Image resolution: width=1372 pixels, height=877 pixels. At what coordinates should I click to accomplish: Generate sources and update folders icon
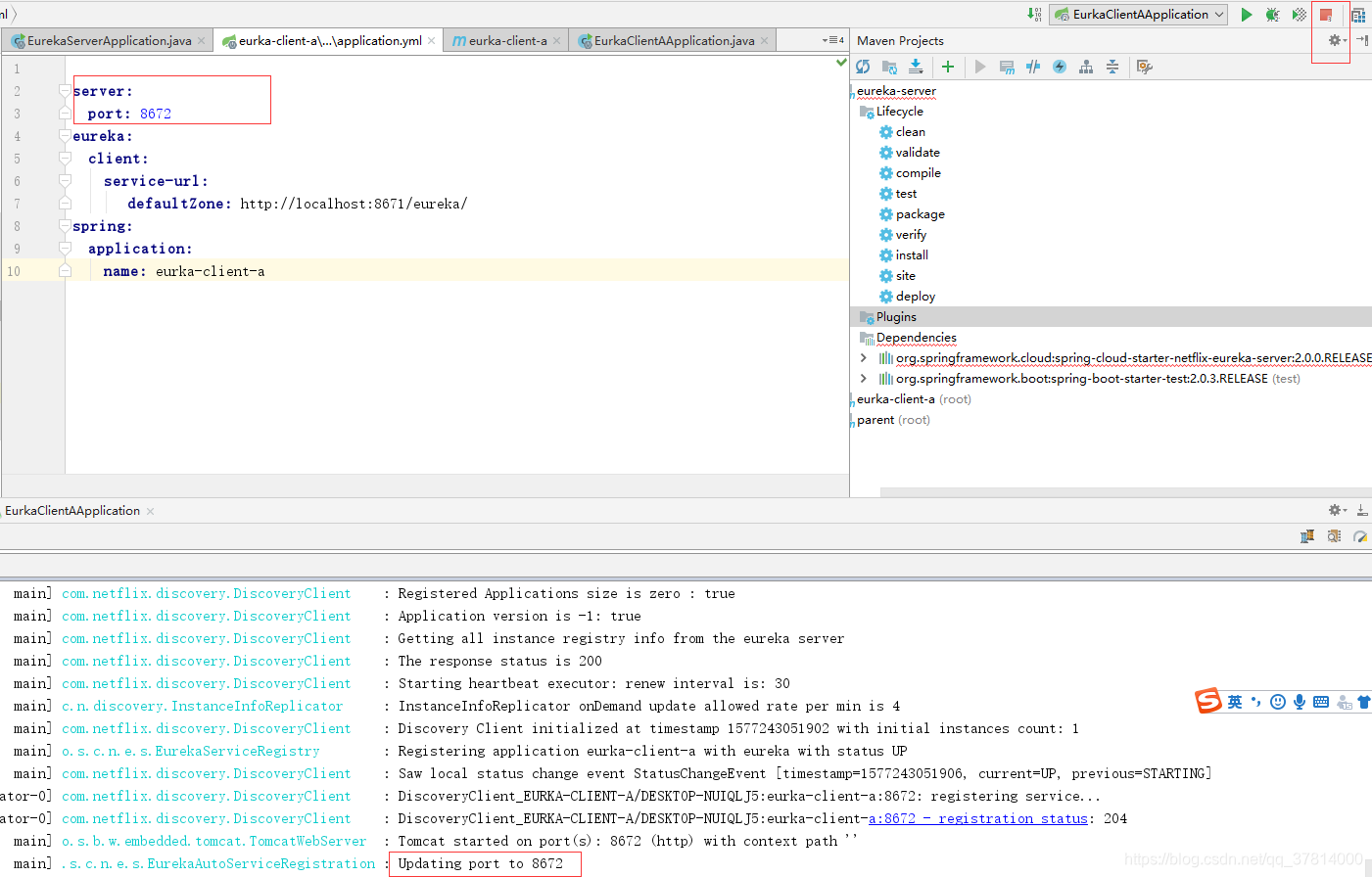point(889,67)
